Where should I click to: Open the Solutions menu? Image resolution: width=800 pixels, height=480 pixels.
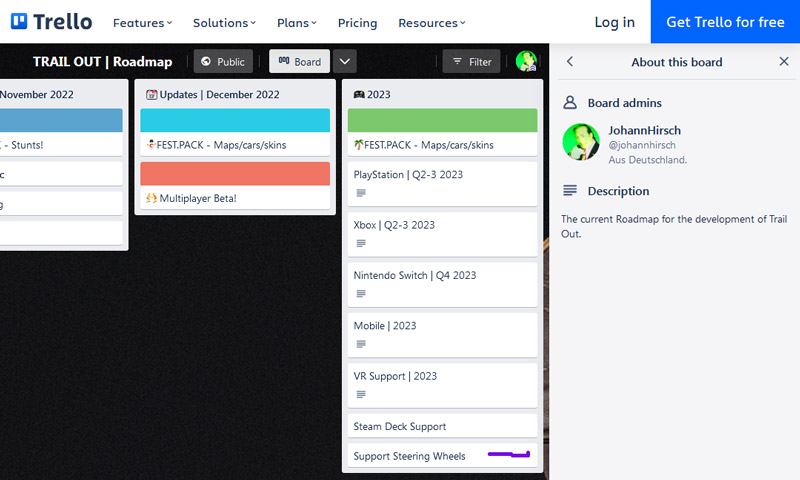click(x=224, y=23)
